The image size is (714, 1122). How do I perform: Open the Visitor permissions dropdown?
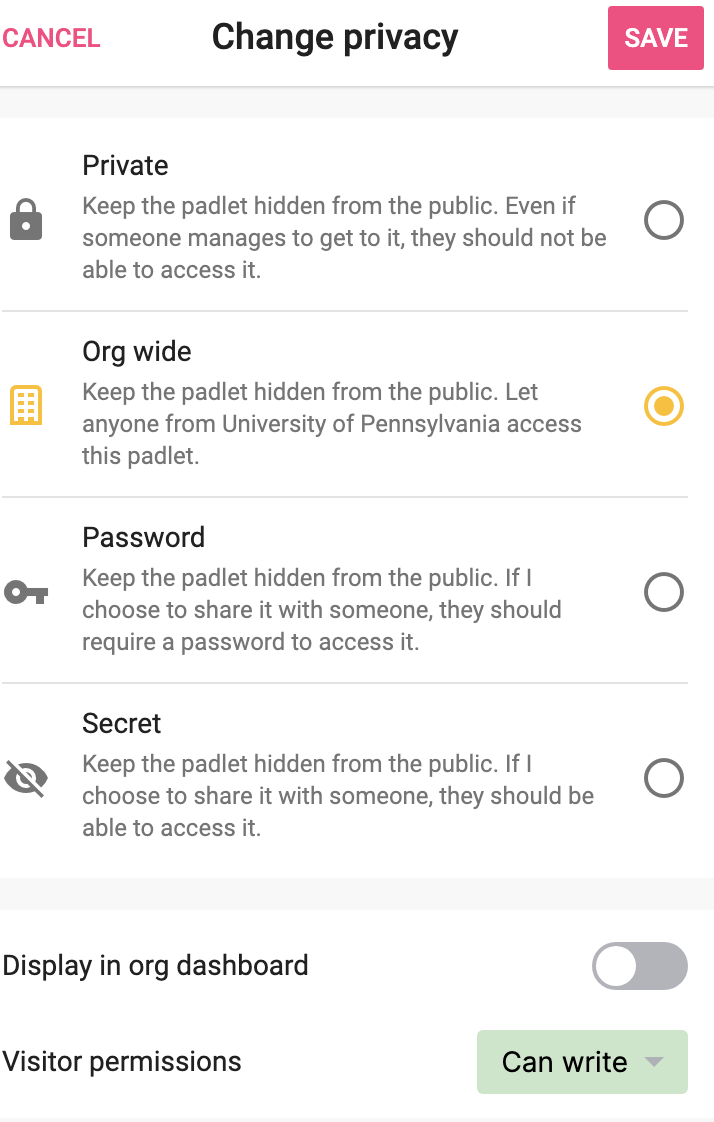(x=582, y=1062)
